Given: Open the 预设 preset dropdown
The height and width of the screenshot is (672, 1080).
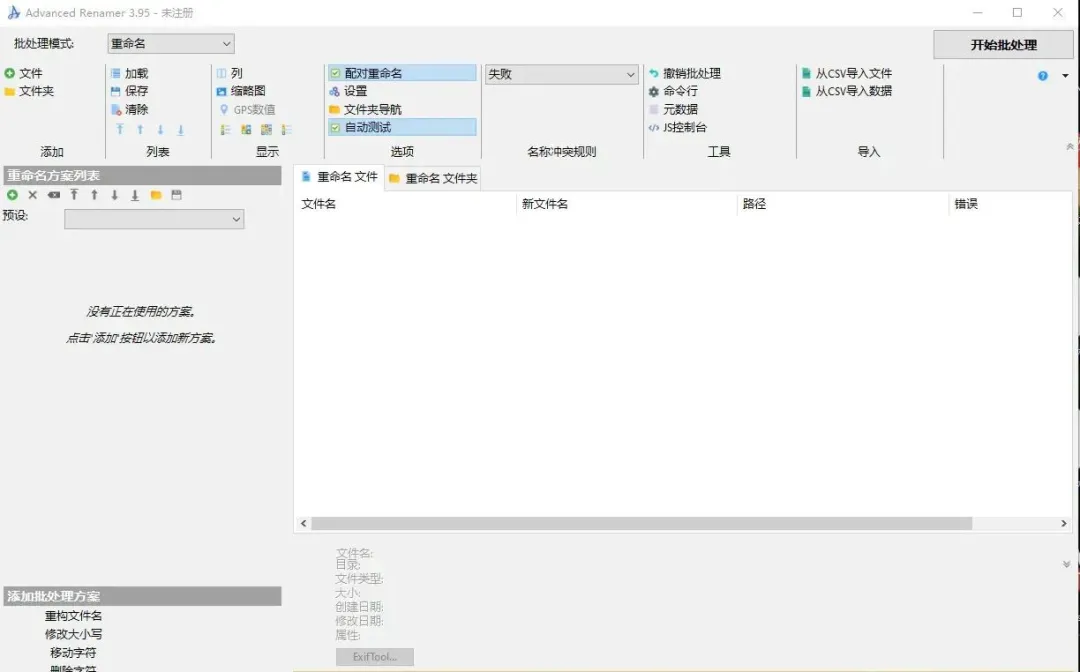Looking at the screenshot, I should pos(154,219).
